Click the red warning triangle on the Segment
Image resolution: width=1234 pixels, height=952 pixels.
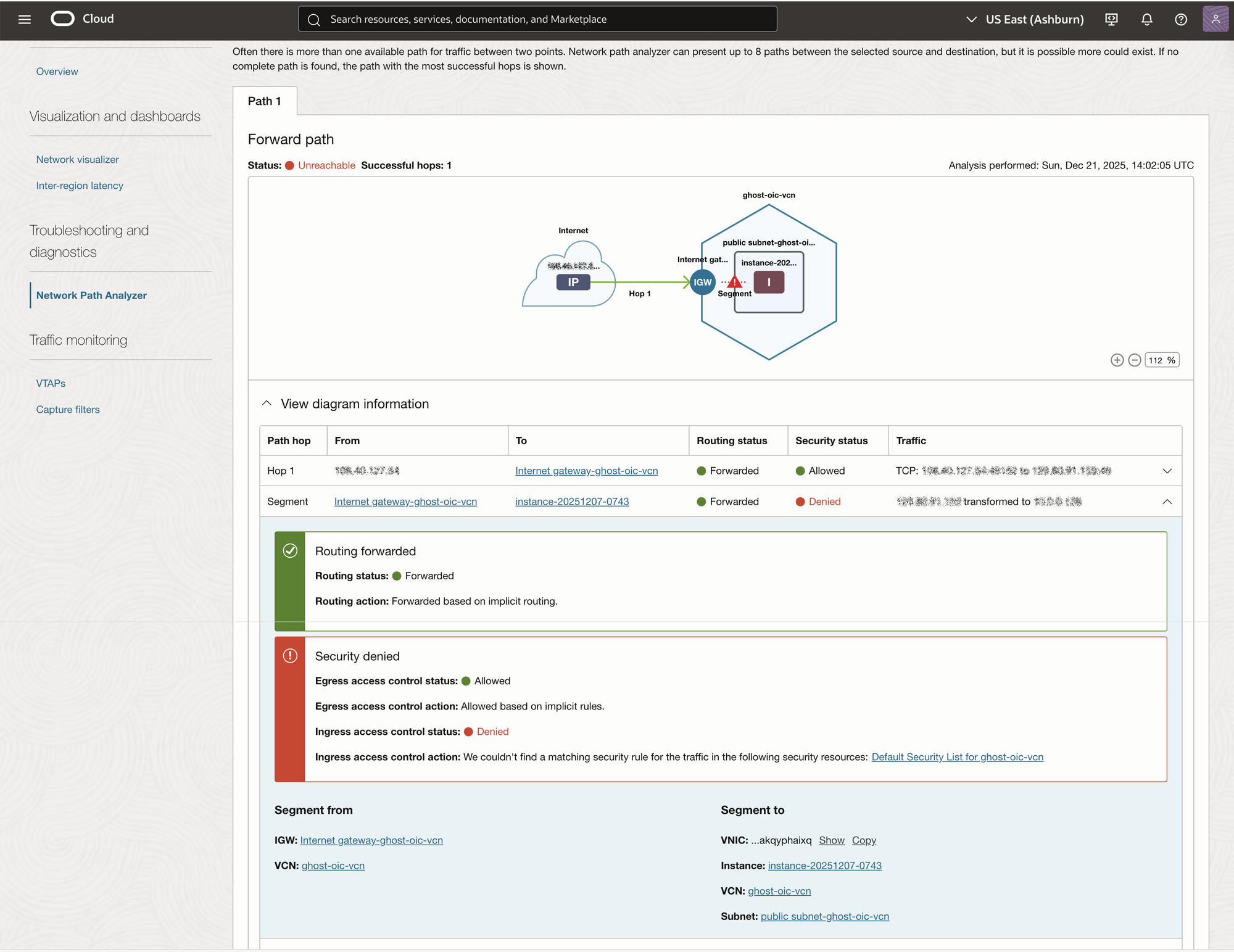pyautogui.click(x=734, y=283)
